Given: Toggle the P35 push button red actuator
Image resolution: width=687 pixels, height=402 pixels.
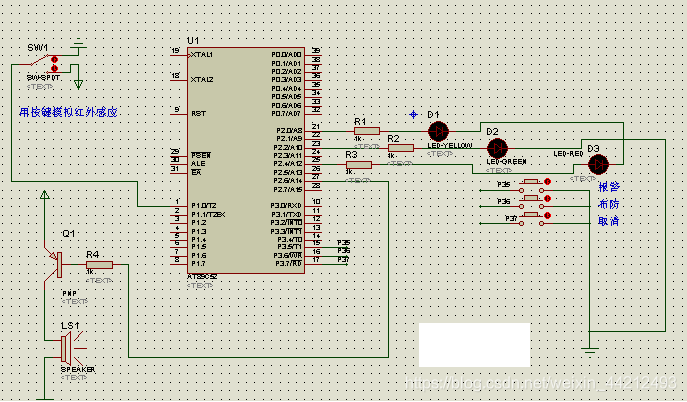Looking at the screenshot, I should pos(547,181).
